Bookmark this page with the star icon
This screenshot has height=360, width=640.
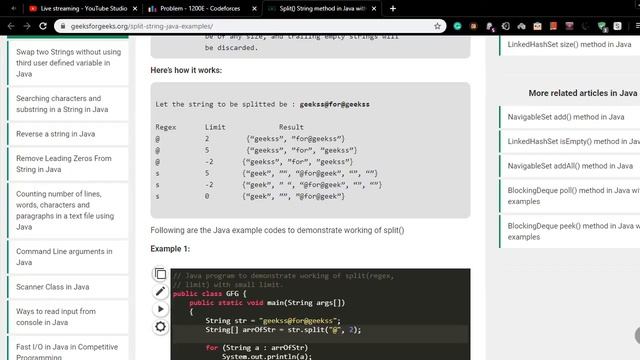(438, 26)
